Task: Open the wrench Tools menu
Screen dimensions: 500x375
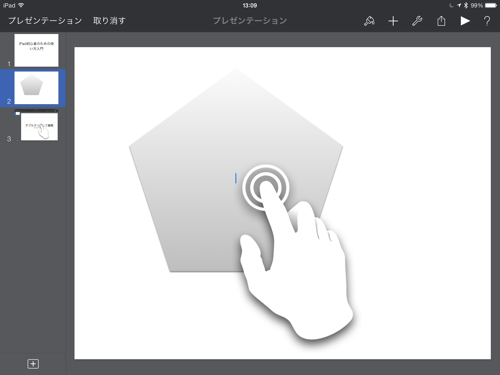Action: pos(417,21)
